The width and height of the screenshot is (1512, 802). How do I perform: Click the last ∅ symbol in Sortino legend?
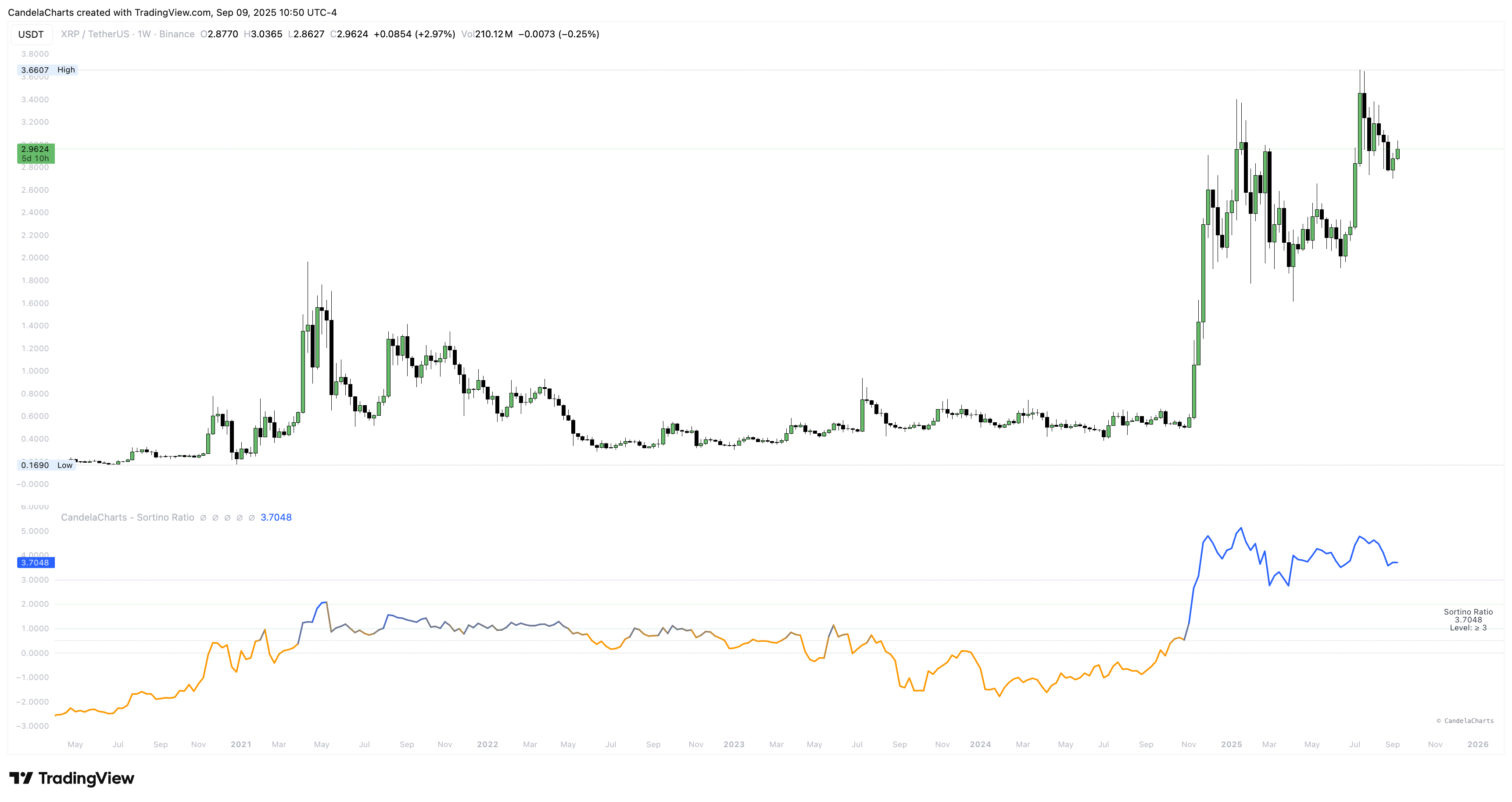coord(251,518)
